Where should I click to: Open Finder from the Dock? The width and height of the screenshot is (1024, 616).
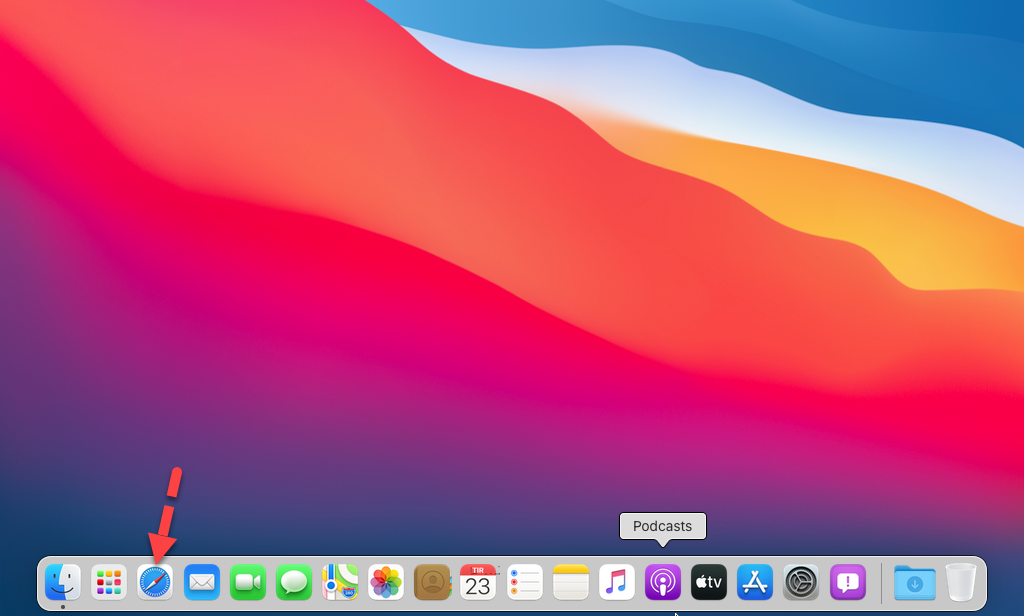point(63,581)
